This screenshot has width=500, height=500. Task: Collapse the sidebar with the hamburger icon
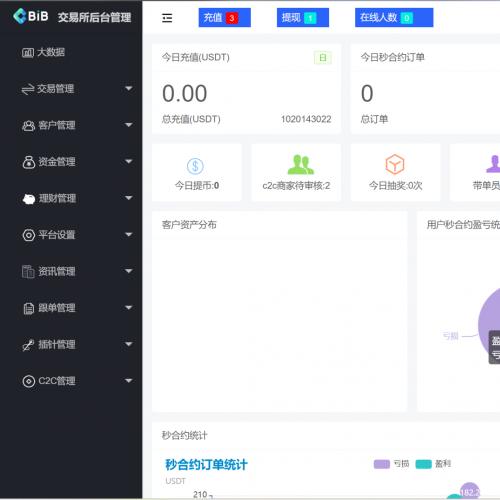click(x=167, y=18)
